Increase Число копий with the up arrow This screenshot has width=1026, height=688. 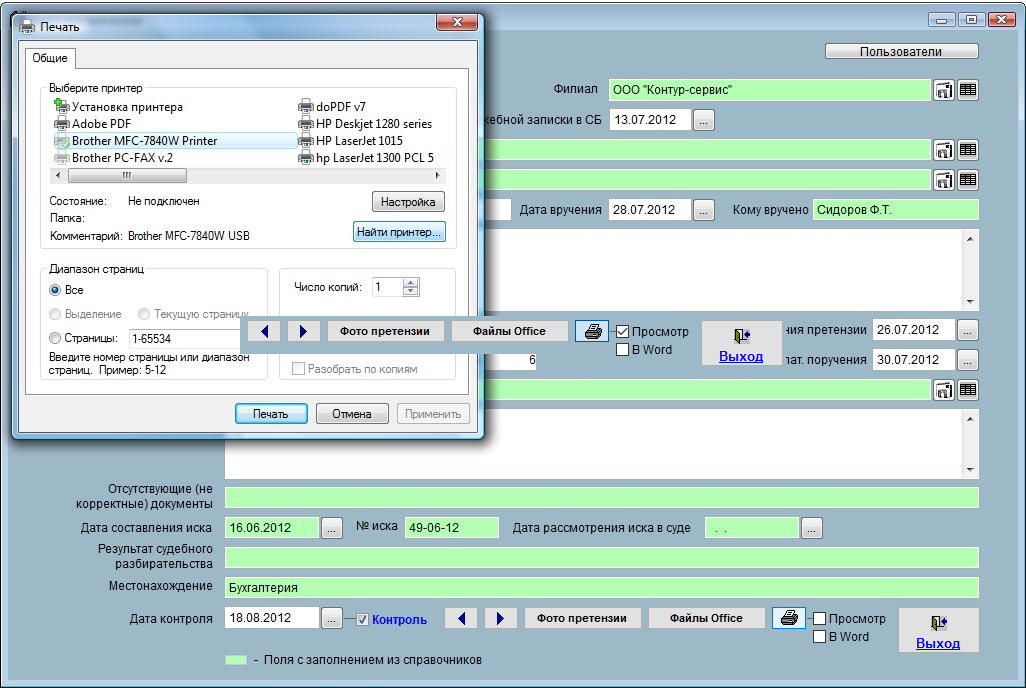tap(411, 282)
